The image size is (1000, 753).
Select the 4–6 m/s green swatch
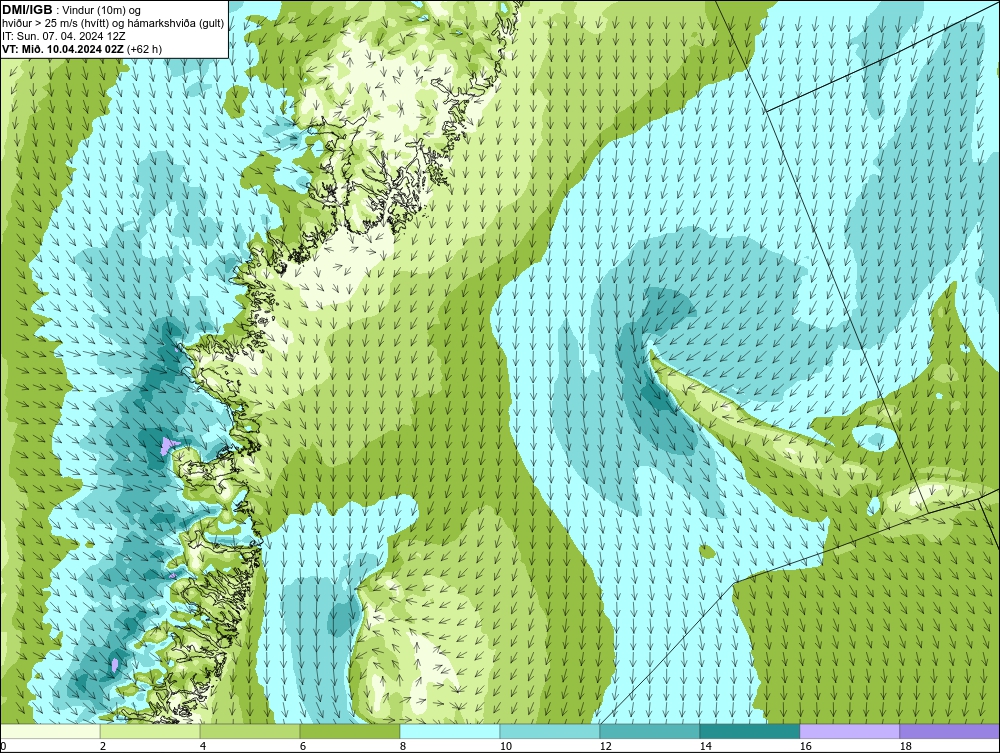(x=250, y=731)
